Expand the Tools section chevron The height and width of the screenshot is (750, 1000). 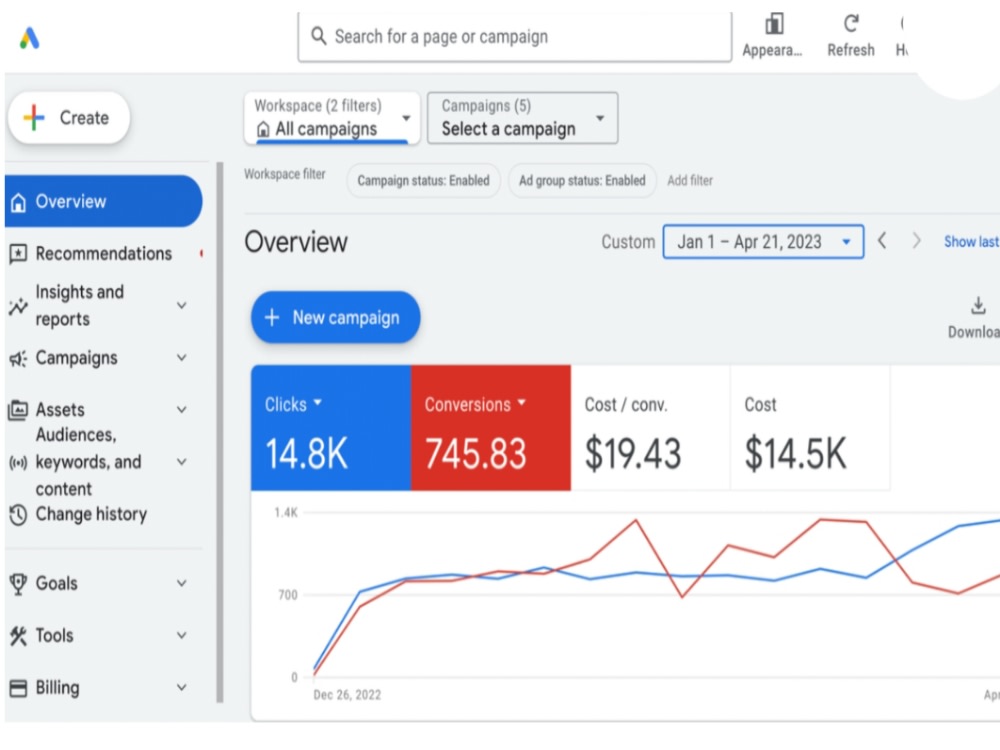pyautogui.click(x=182, y=635)
